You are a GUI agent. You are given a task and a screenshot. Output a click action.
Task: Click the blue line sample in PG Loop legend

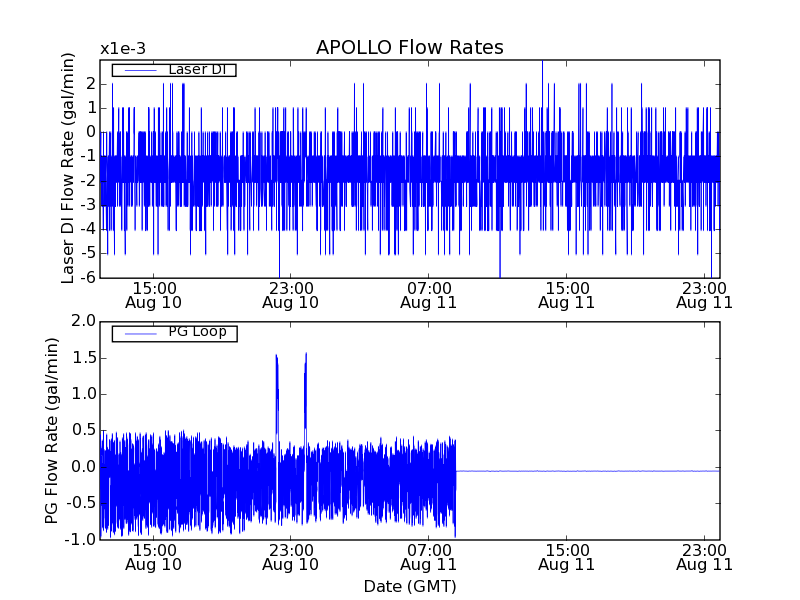[x=137, y=332]
